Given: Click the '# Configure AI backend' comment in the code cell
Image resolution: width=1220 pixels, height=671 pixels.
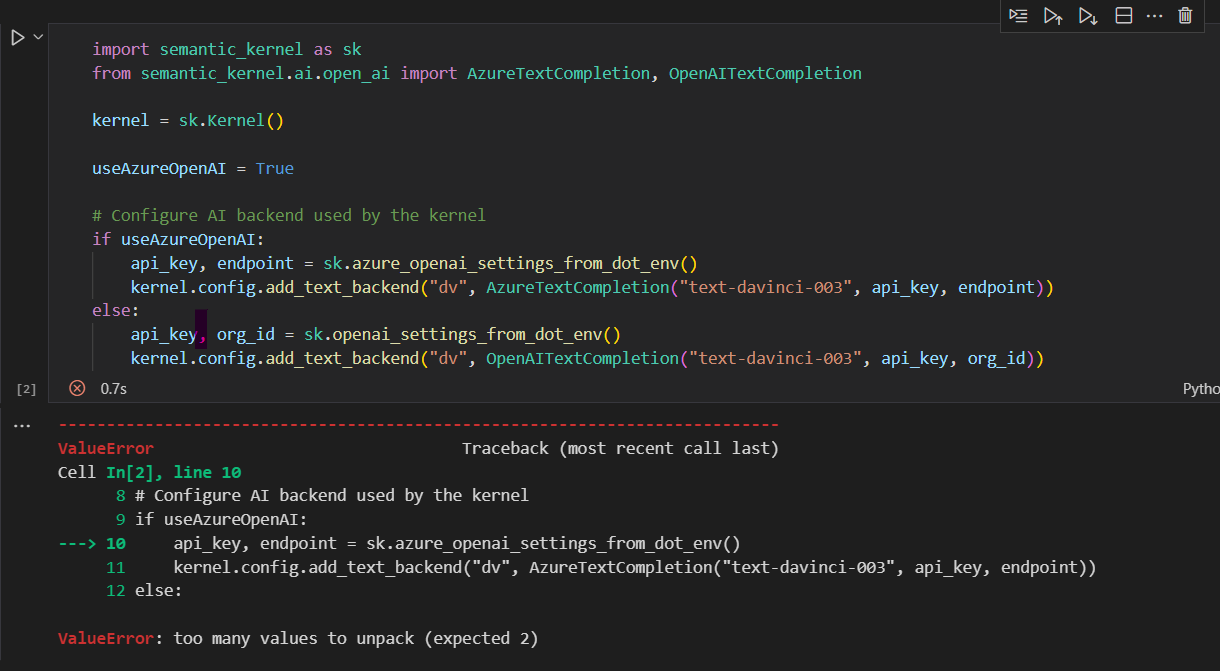Looking at the screenshot, I should click(289, 215).
